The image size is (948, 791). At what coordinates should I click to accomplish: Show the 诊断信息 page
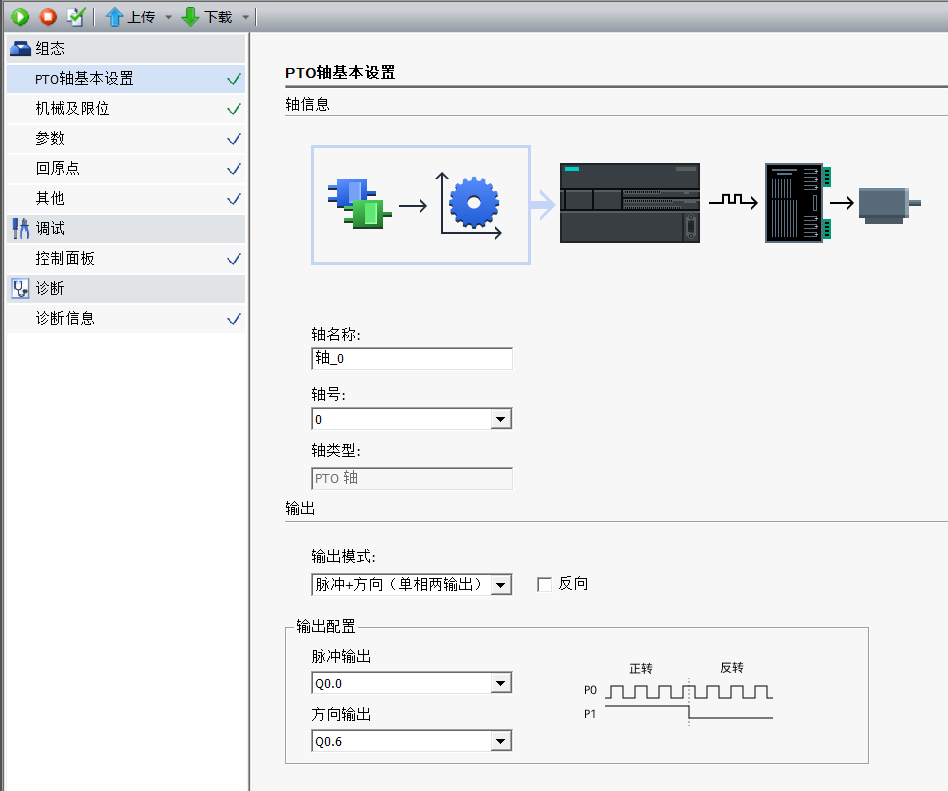pyautogui.click(x=65, y=318)
